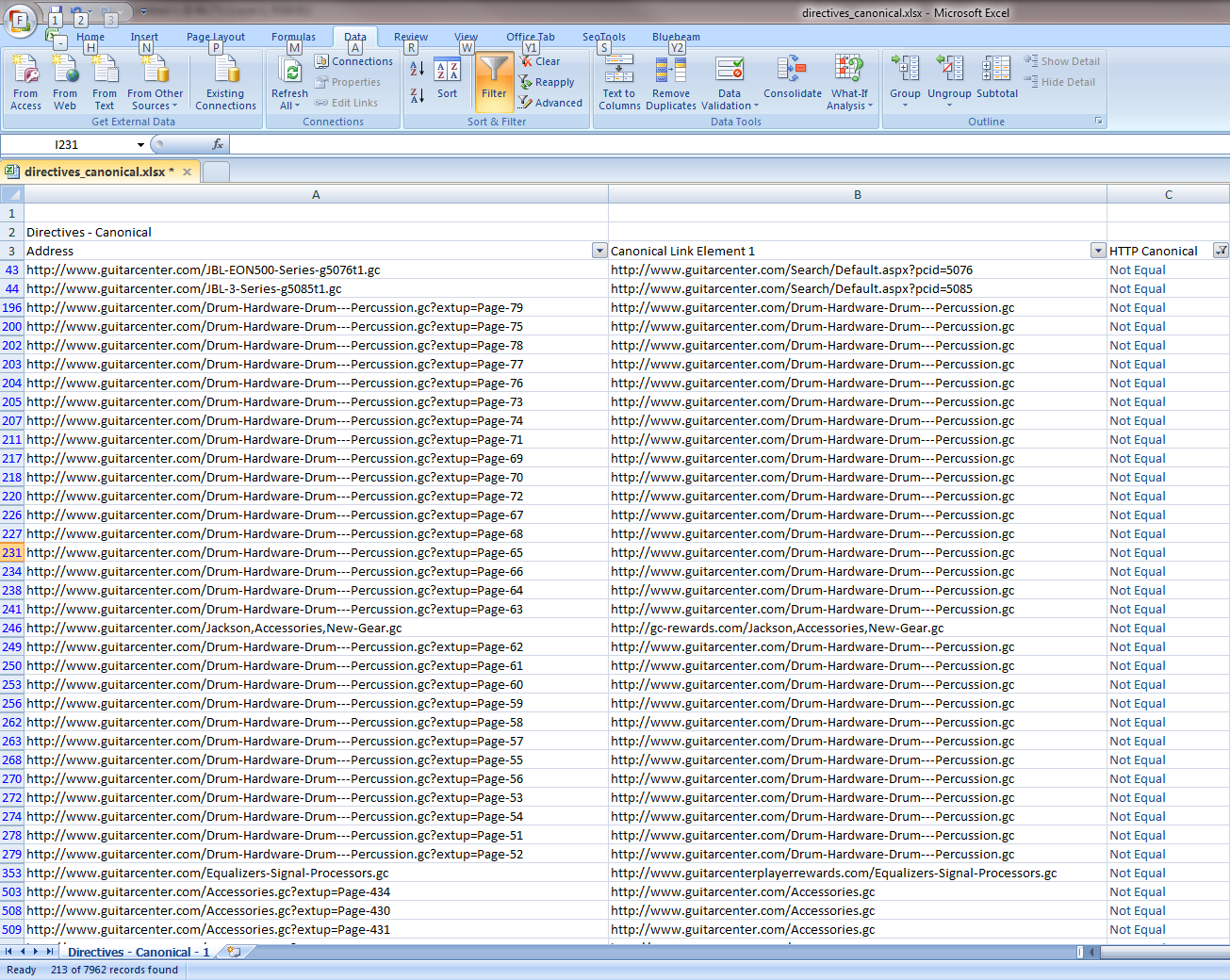Click the Ungroup outline icon
Screen dimensions: 1230x980
[949, 70]
